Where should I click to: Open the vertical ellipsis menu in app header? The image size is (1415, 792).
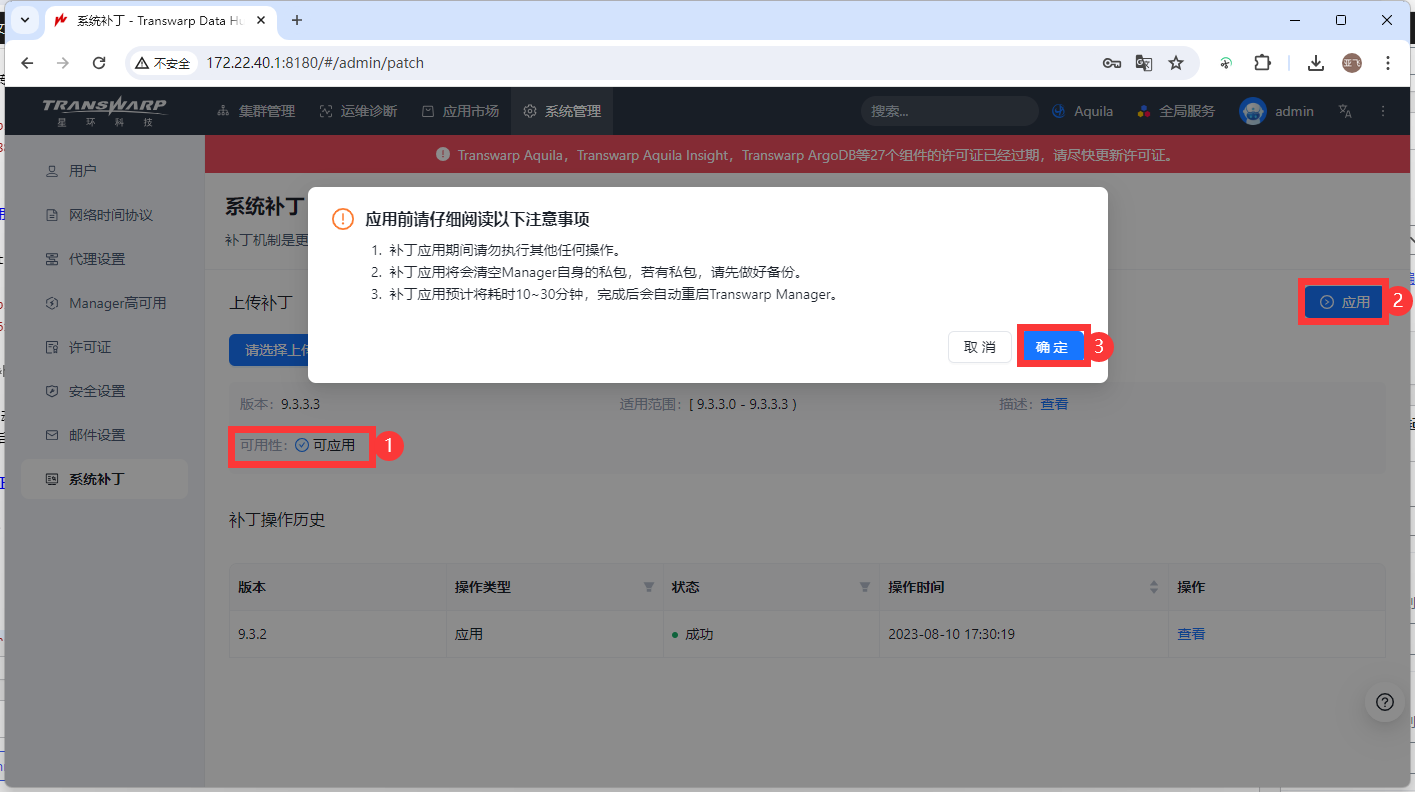pos(1383,111)
